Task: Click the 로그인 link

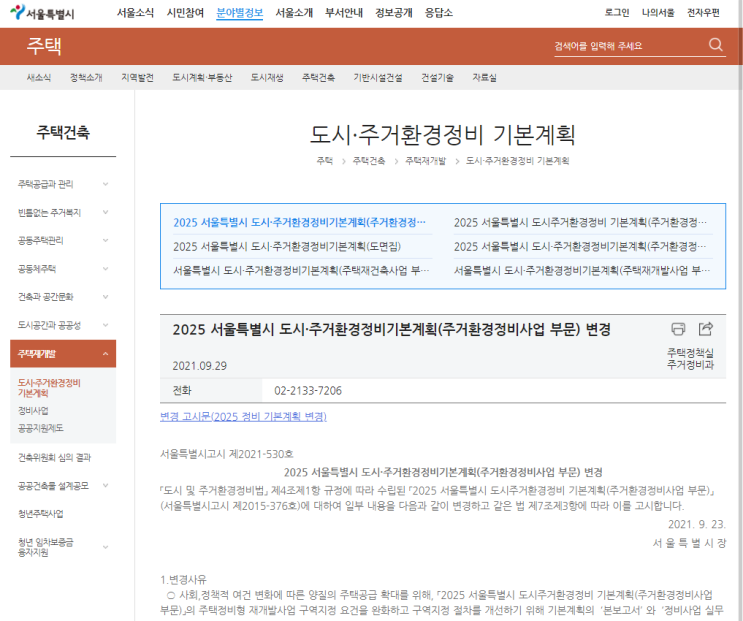Action: [x=617, y=13]
